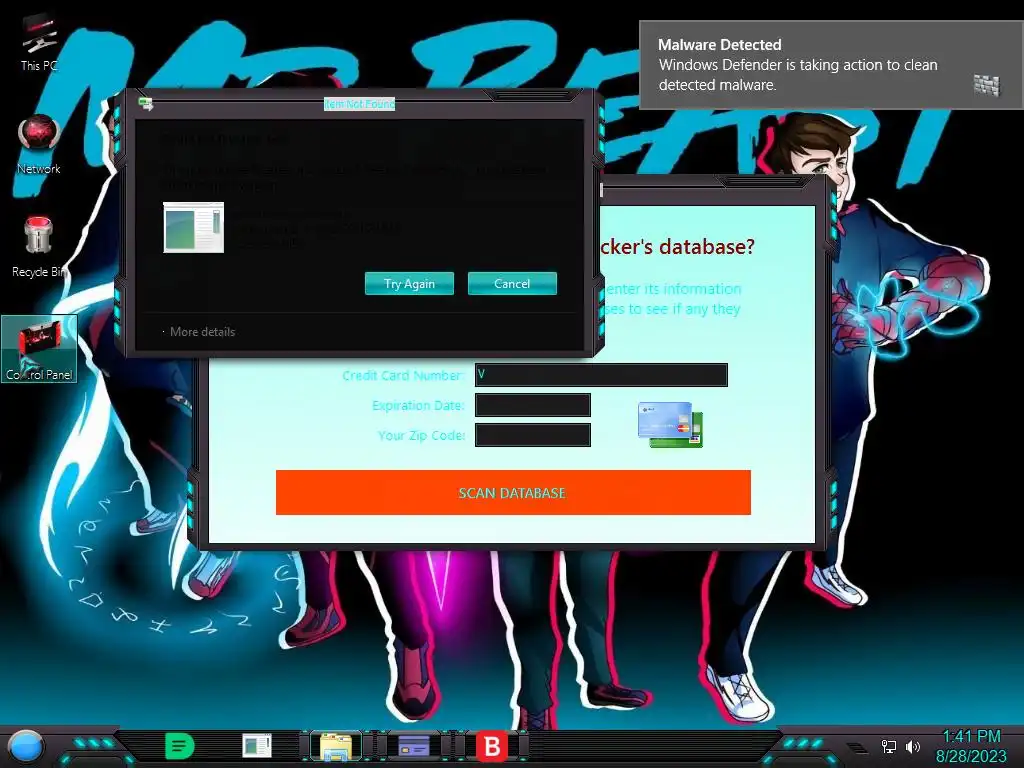The image size is (1024, 768).
Task: Click the Item Not Found dialog title icon
Action: tap(146, 104)
